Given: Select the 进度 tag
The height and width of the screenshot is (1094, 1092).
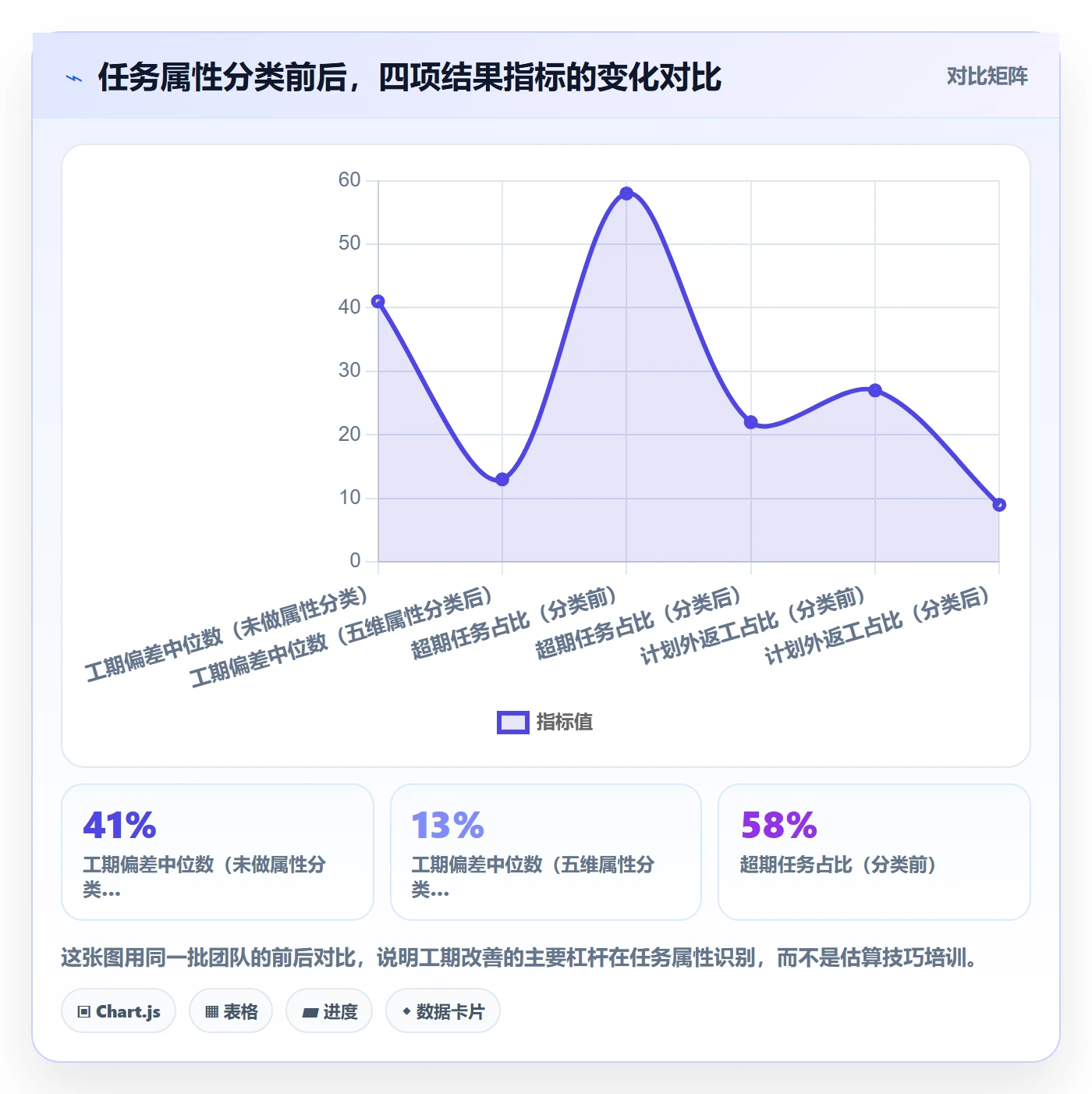Looking at the screenshot, I should 329,1011.
